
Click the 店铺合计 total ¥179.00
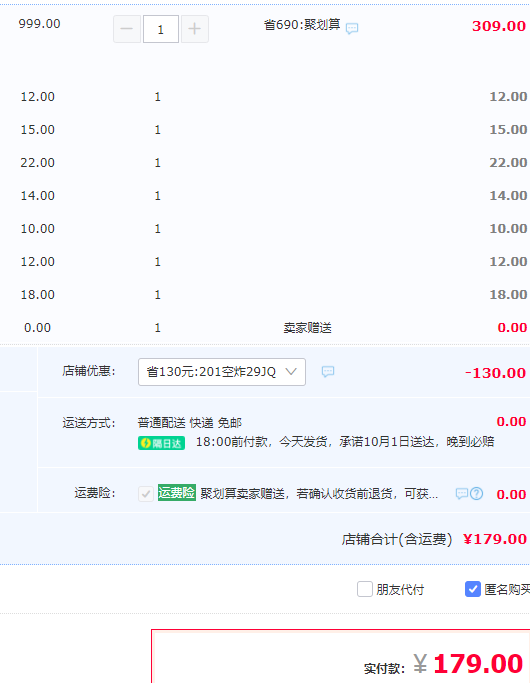pos(495,539)
